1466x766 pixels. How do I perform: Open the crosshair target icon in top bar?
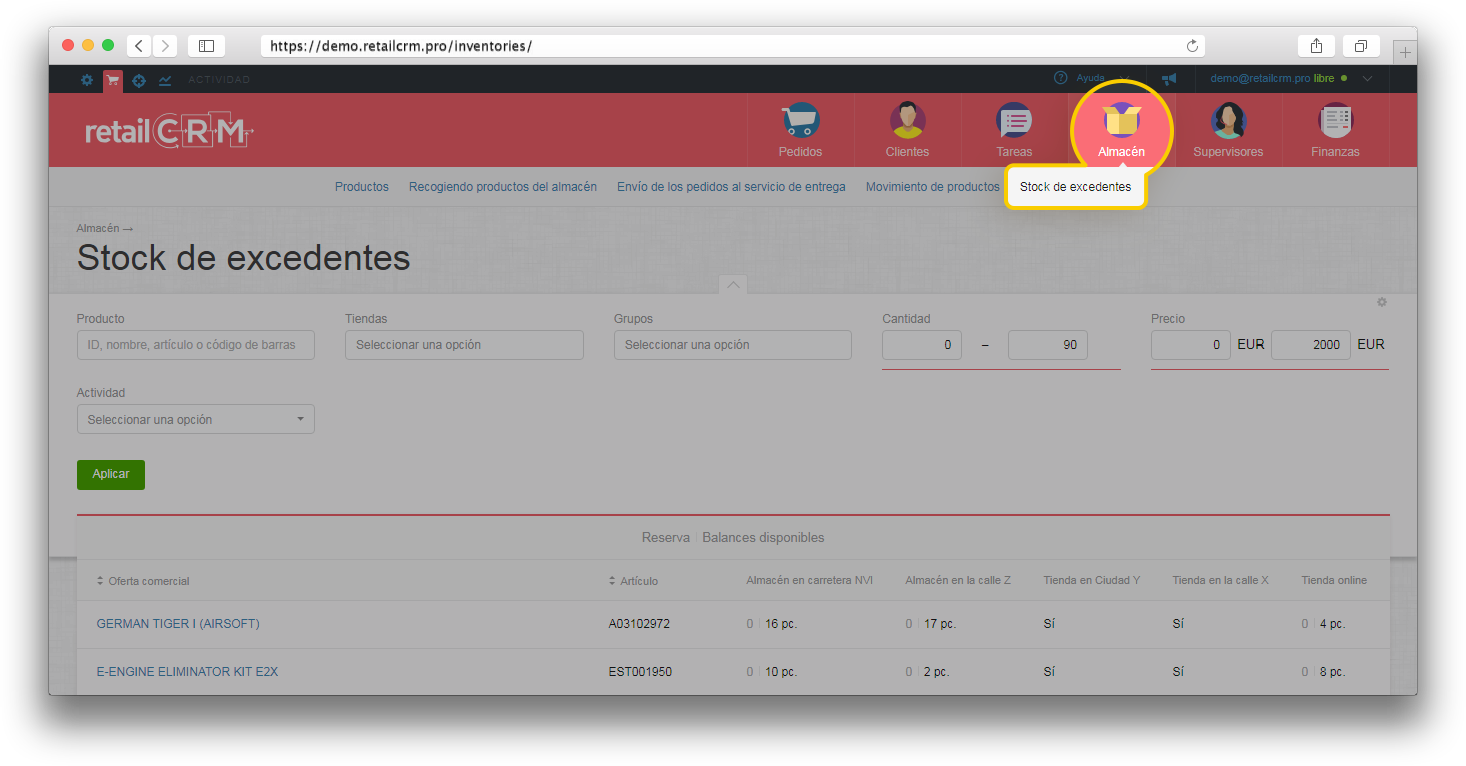tap(139, 79)
